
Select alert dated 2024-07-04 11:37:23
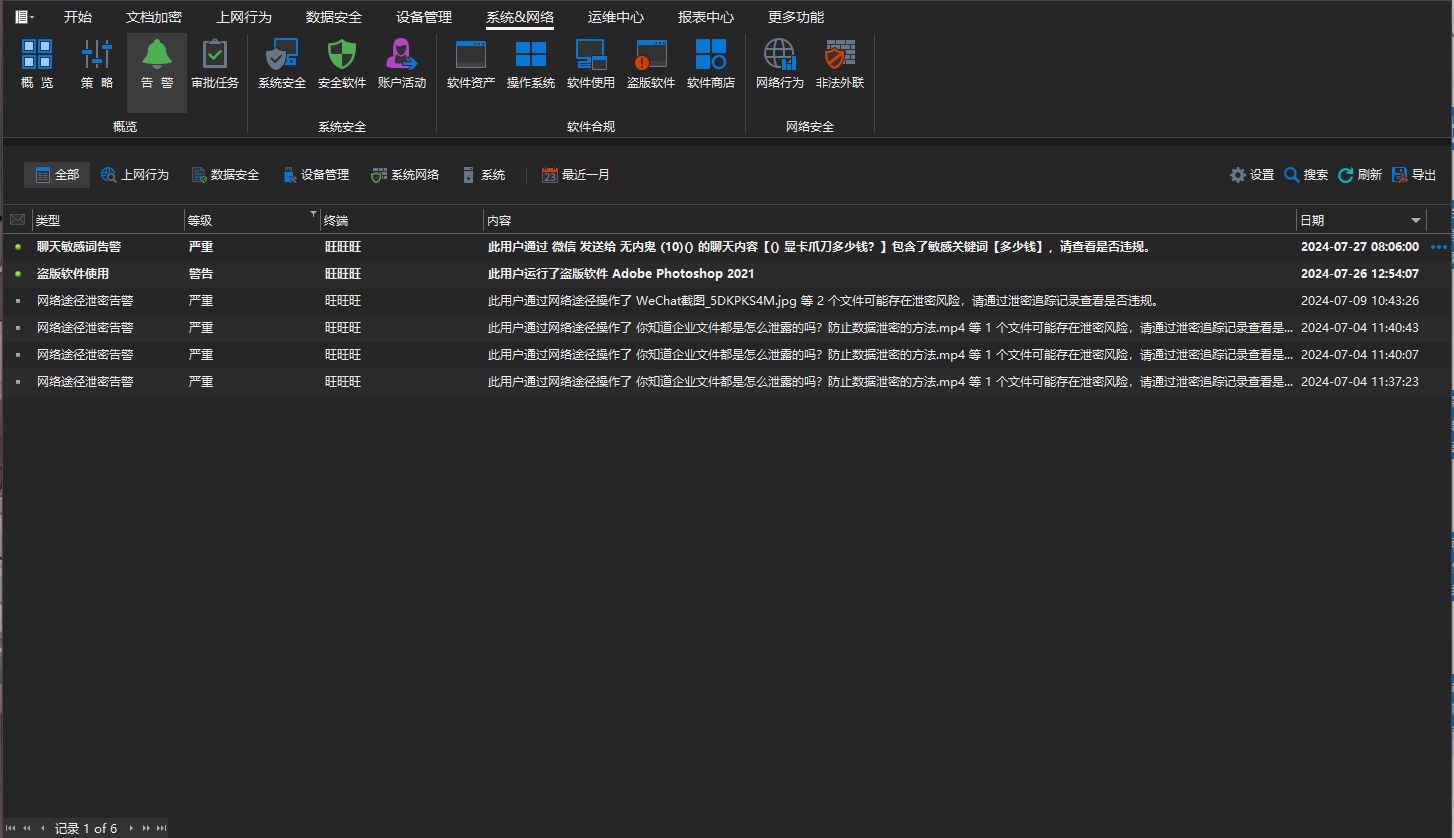(726, 382)
